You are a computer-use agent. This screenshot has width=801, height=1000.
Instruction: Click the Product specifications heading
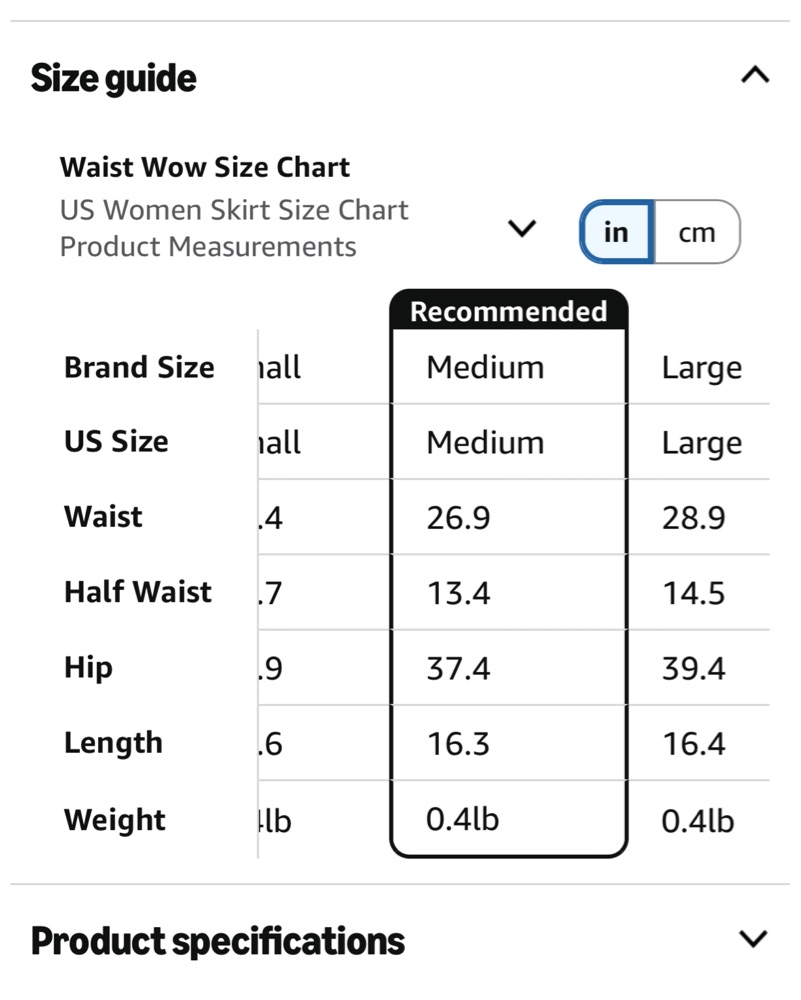tap(217, 941)
